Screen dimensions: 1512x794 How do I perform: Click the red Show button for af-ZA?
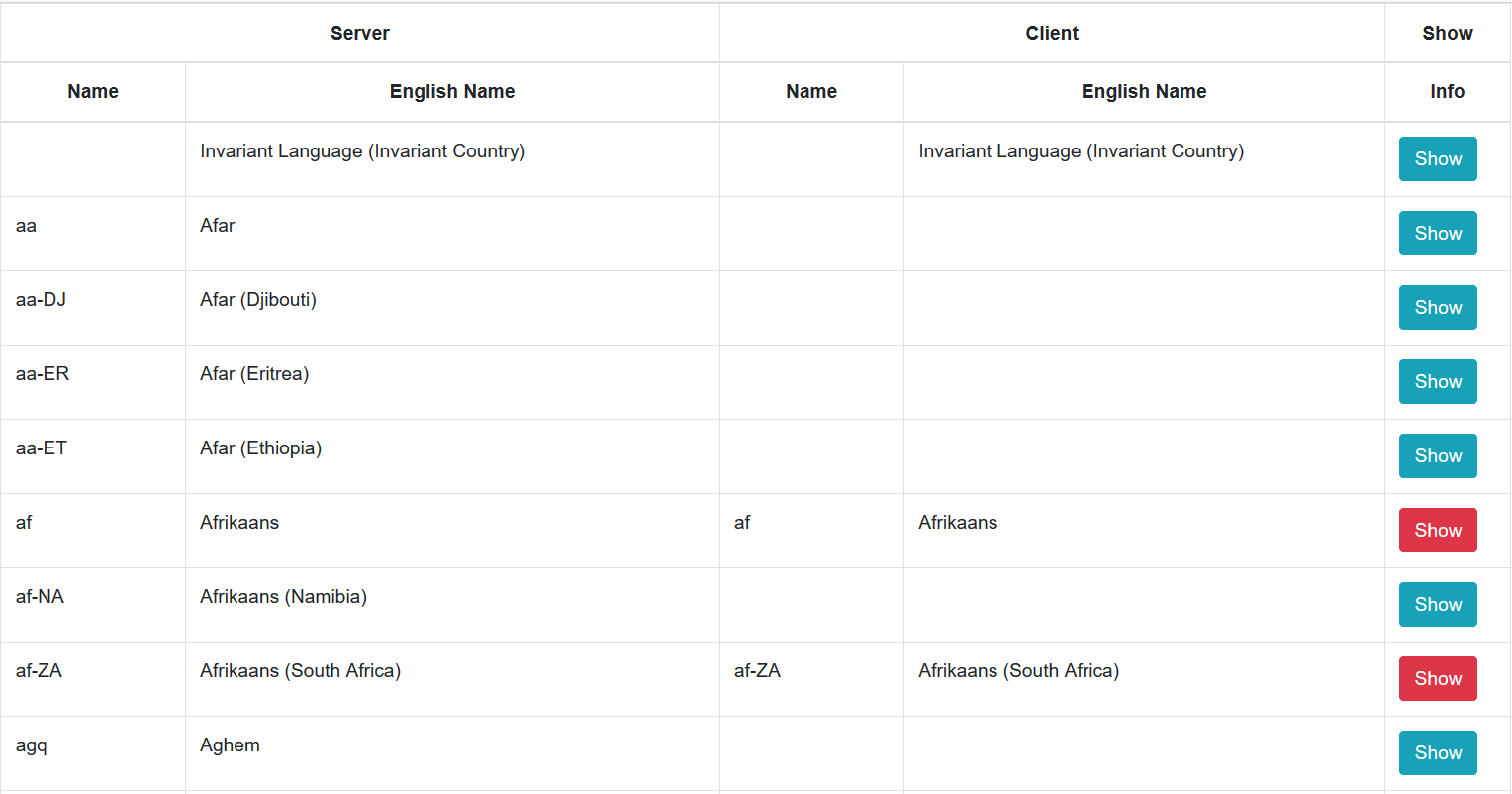1438,678
